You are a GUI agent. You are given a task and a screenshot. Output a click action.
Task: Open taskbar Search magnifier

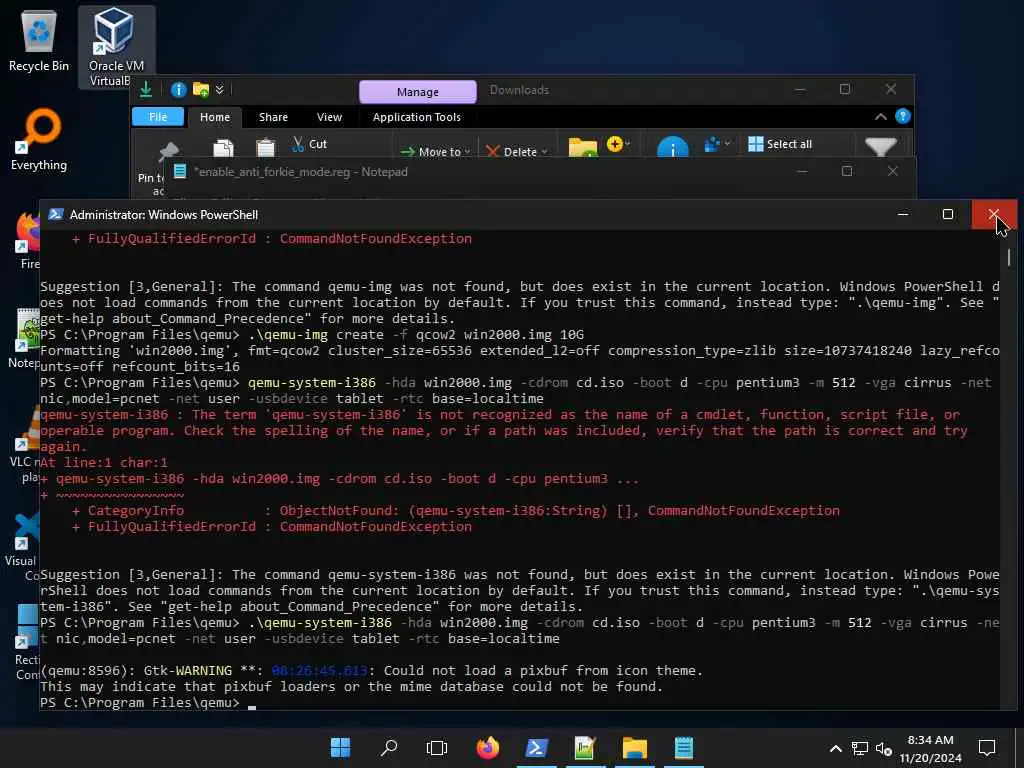[389, 747]
